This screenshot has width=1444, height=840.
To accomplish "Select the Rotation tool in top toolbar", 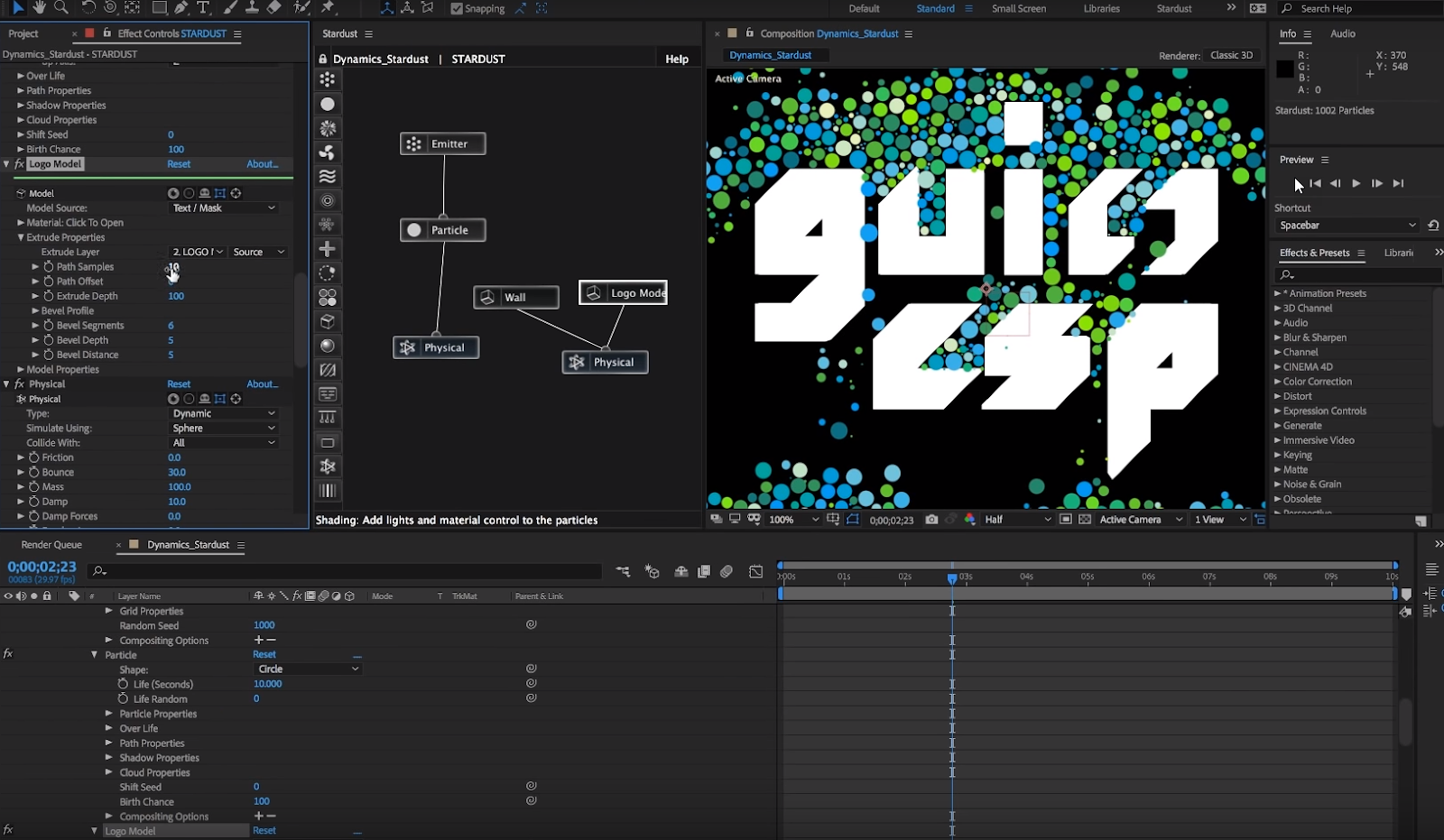I will click(88, 8).
